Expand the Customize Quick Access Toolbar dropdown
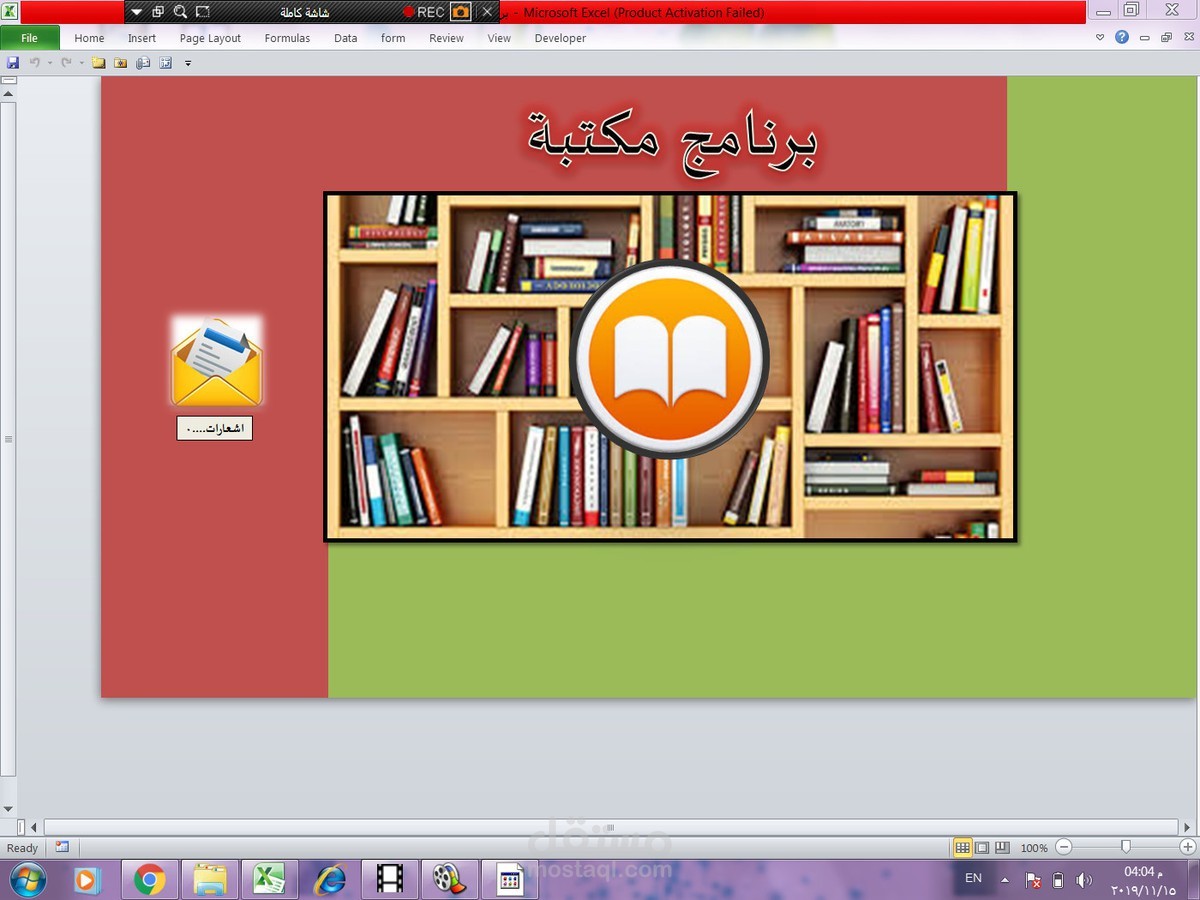Image resolution: width=1200 pixels, height=900 pixels. 188,63
